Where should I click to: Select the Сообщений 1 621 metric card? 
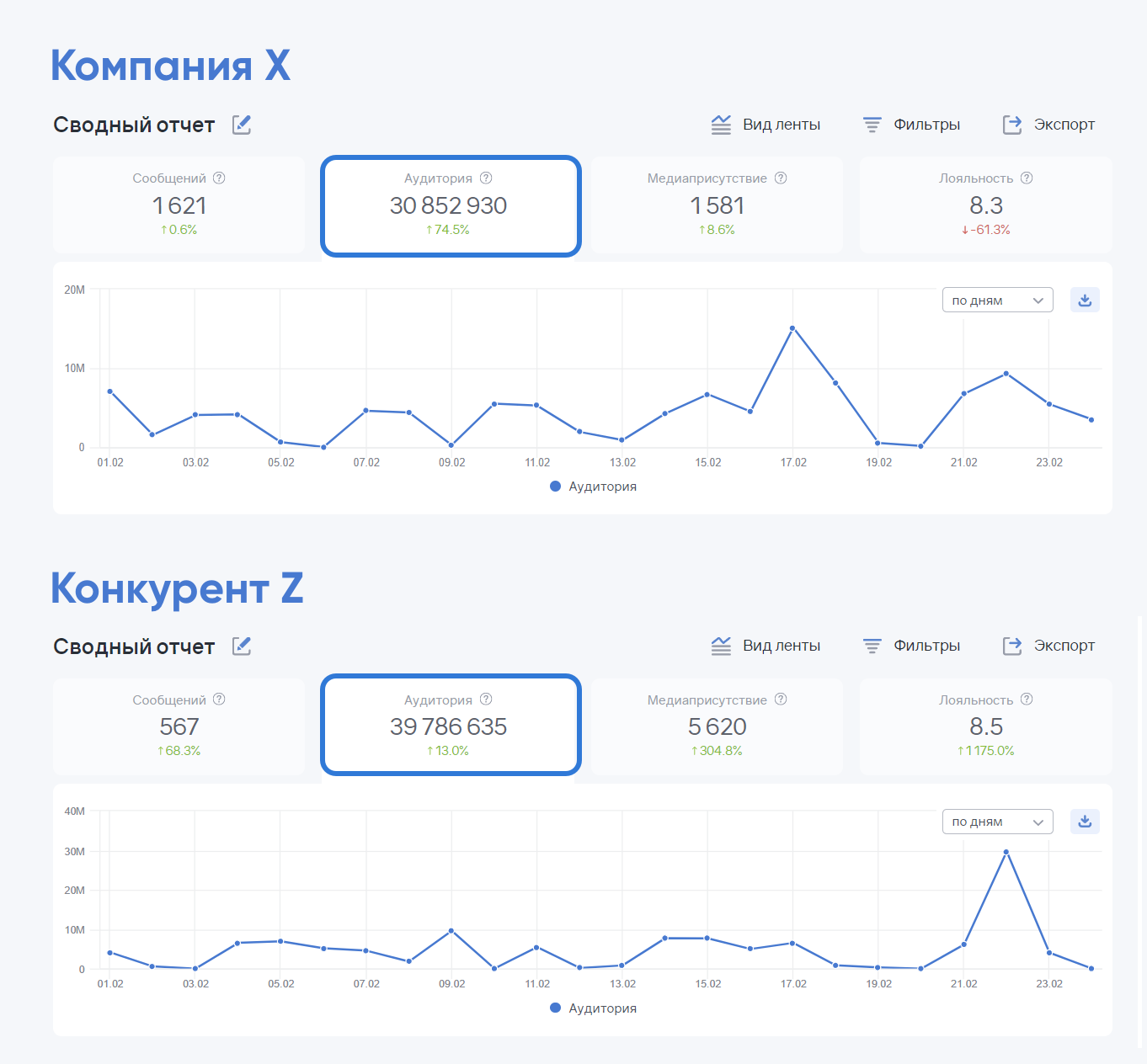click(x=179, y=205)
